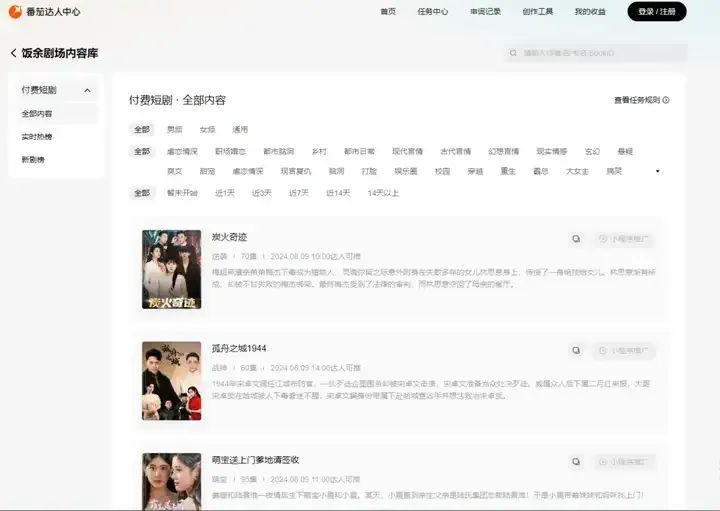Open 审阅记录 in the top navigation
Image resolution: width=720 pixels, height=511 pixels.
[485, 11]
